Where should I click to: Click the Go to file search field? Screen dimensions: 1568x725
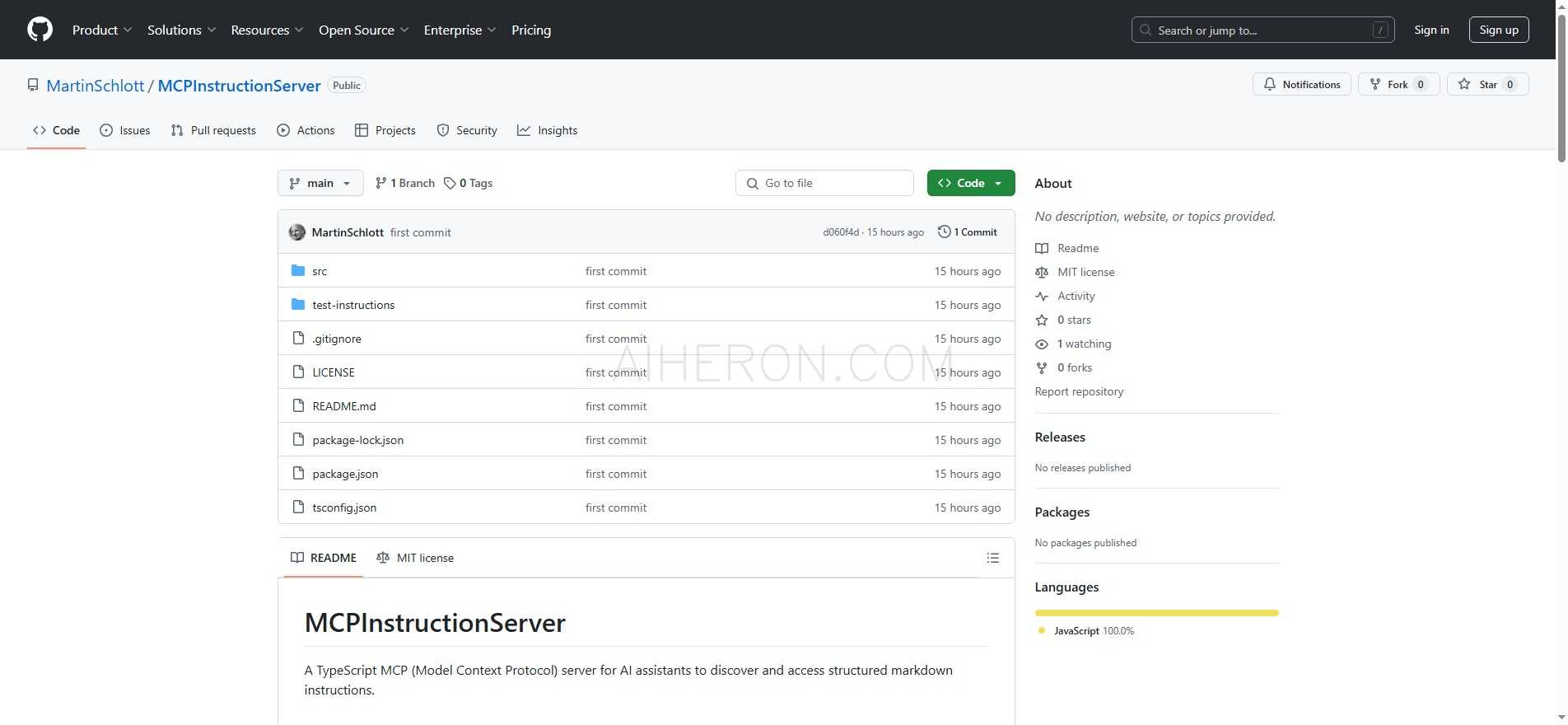pos(824,183)
